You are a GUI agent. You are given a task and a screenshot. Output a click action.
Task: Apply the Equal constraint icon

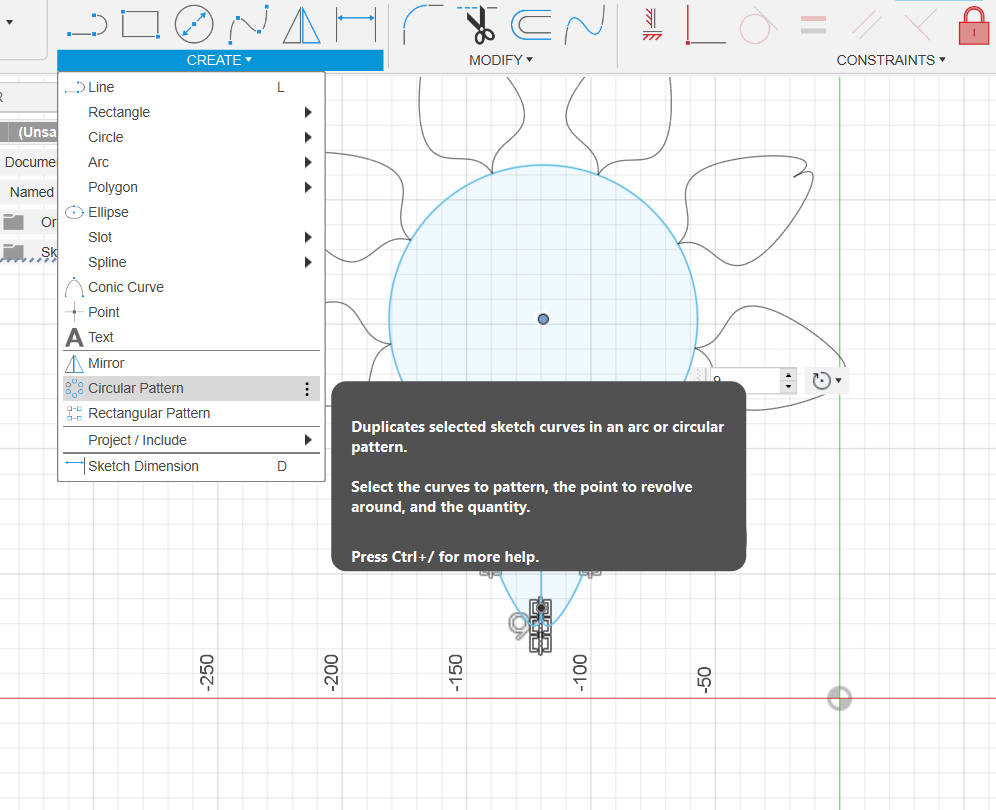pos(813,25)
